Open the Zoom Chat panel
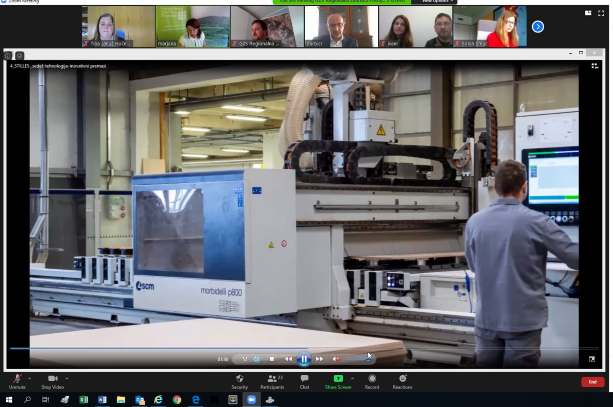Screen dimensions: 613x407 (305, 382)
